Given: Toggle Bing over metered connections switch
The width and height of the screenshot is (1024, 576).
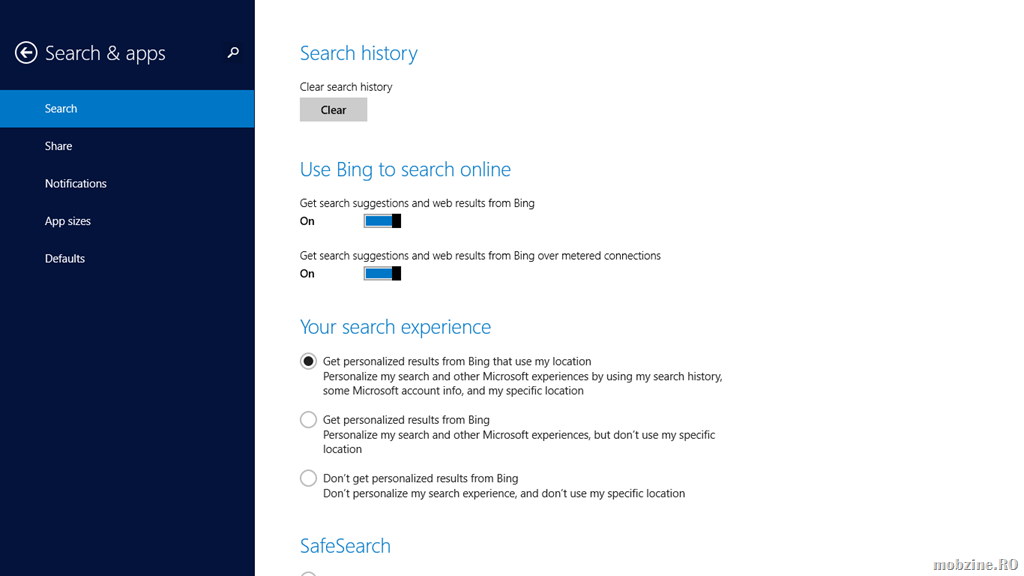Looking at the screenshot, I should click(x=382, y=274).
